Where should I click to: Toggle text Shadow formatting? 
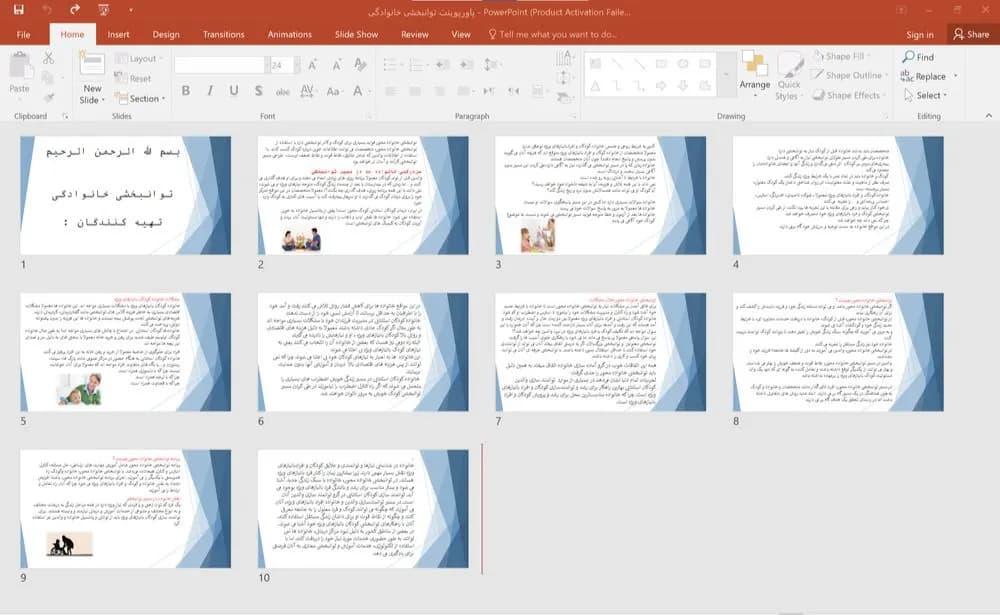coord(258,91)
